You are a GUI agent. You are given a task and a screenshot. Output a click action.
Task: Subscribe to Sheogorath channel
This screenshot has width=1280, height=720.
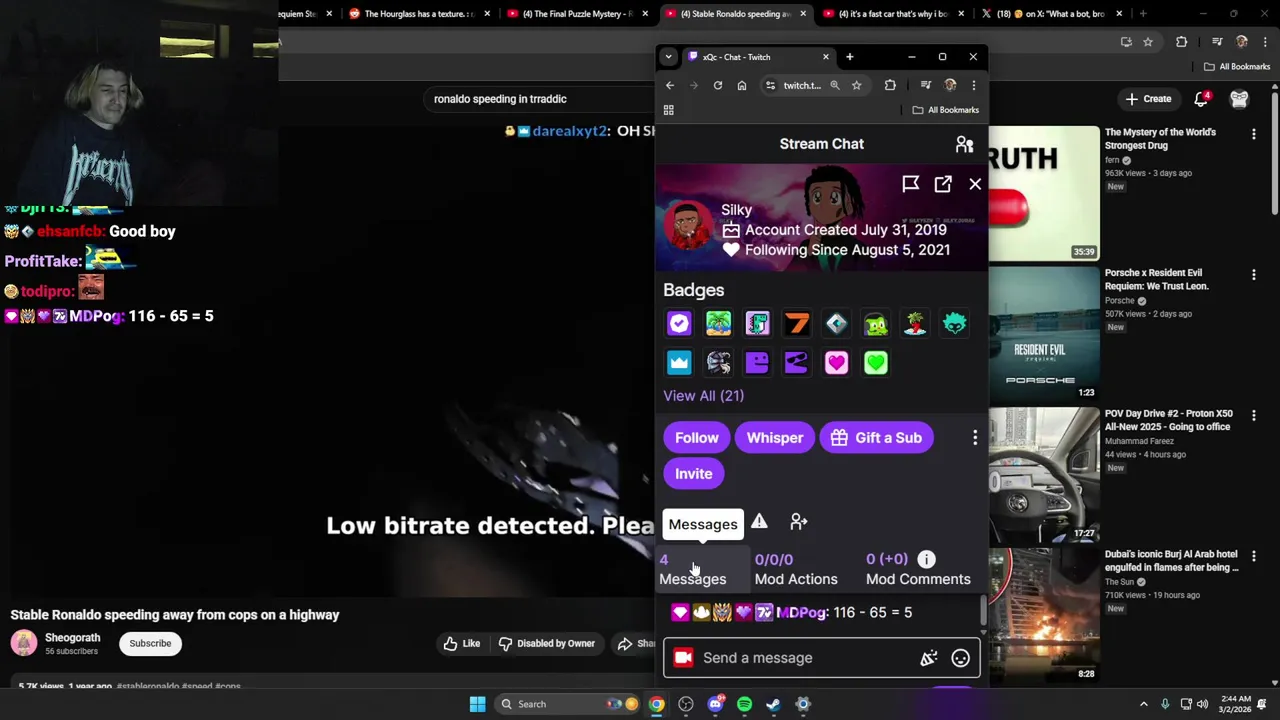click(x=150, y=643)
